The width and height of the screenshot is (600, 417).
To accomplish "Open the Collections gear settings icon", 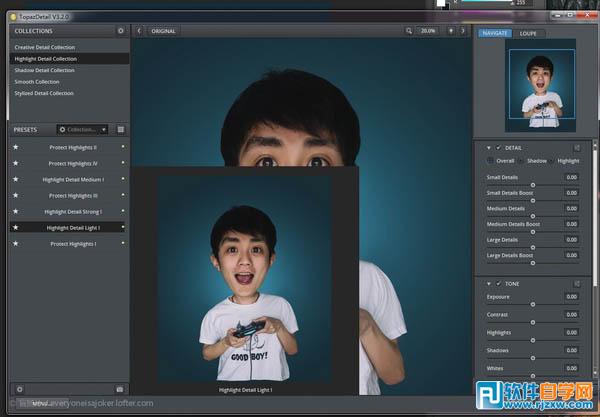I will coord(121,31).
